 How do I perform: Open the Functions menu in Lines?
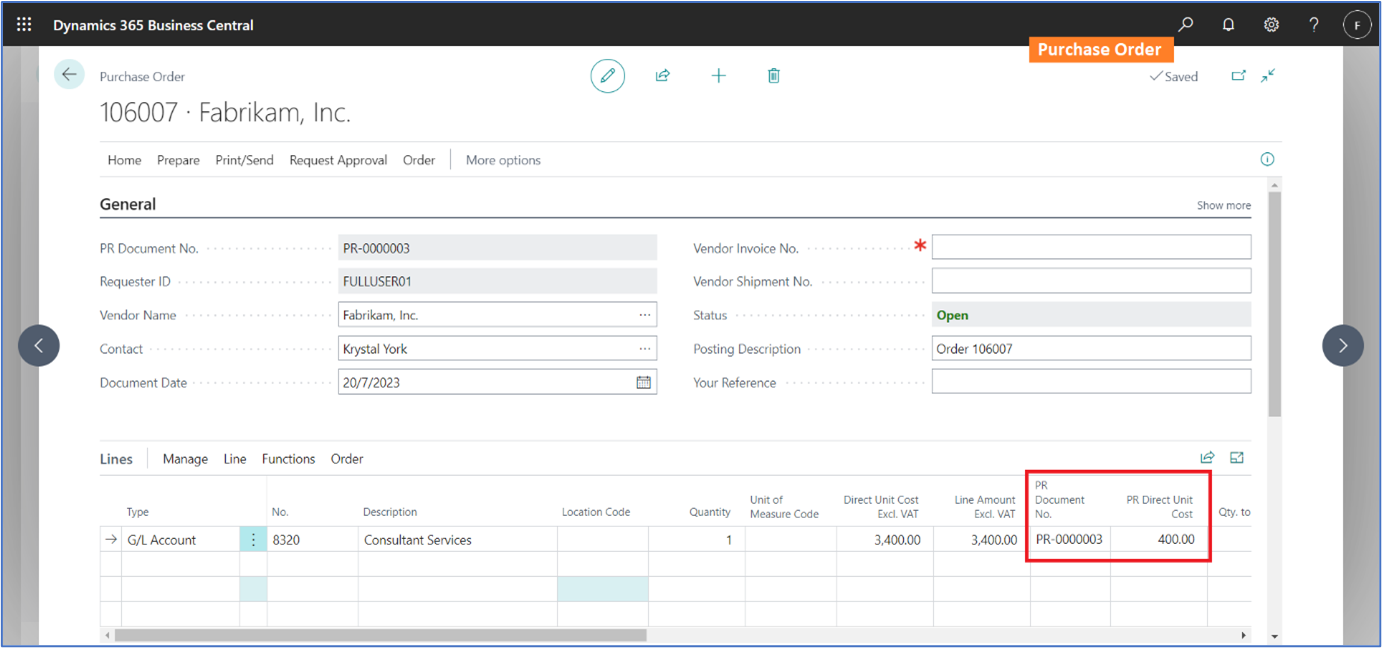pyautogui.click(x=288, y=459)
